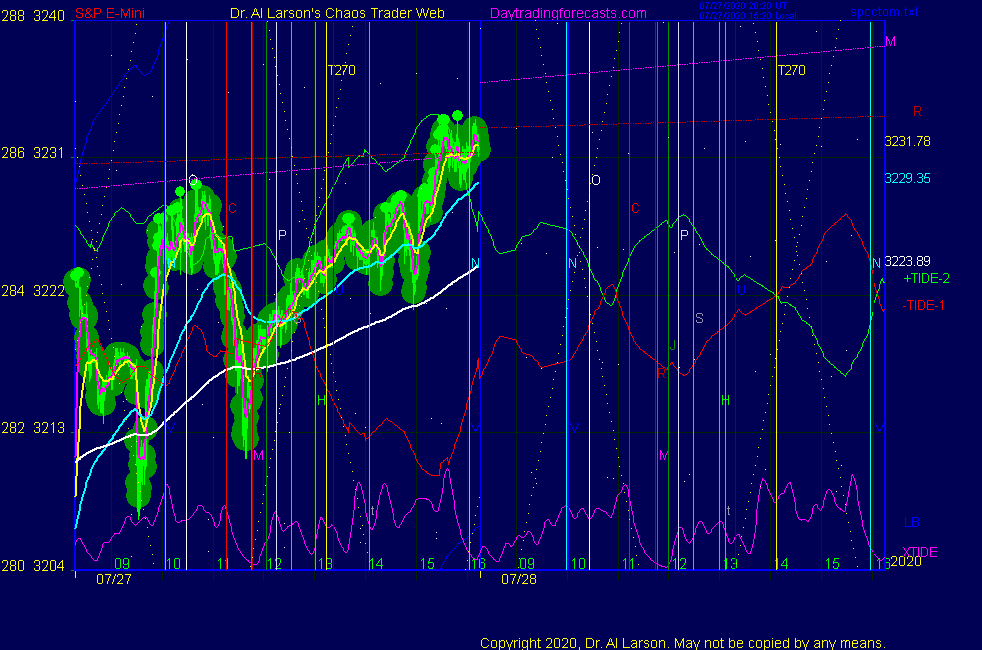Select "Dr. Al Larson's Chaos Trader Web" heading

[x=337, y=13]
